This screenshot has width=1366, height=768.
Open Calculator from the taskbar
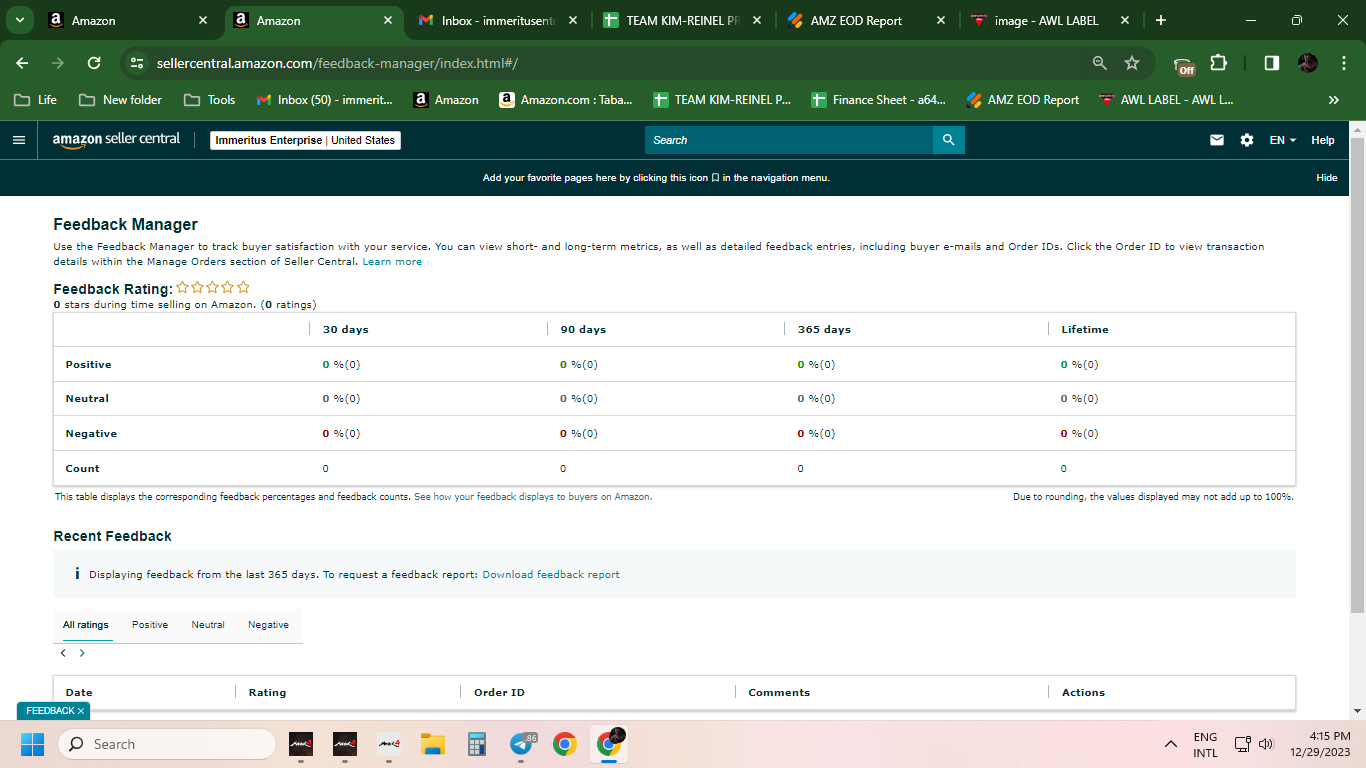[x=476, y=744]
